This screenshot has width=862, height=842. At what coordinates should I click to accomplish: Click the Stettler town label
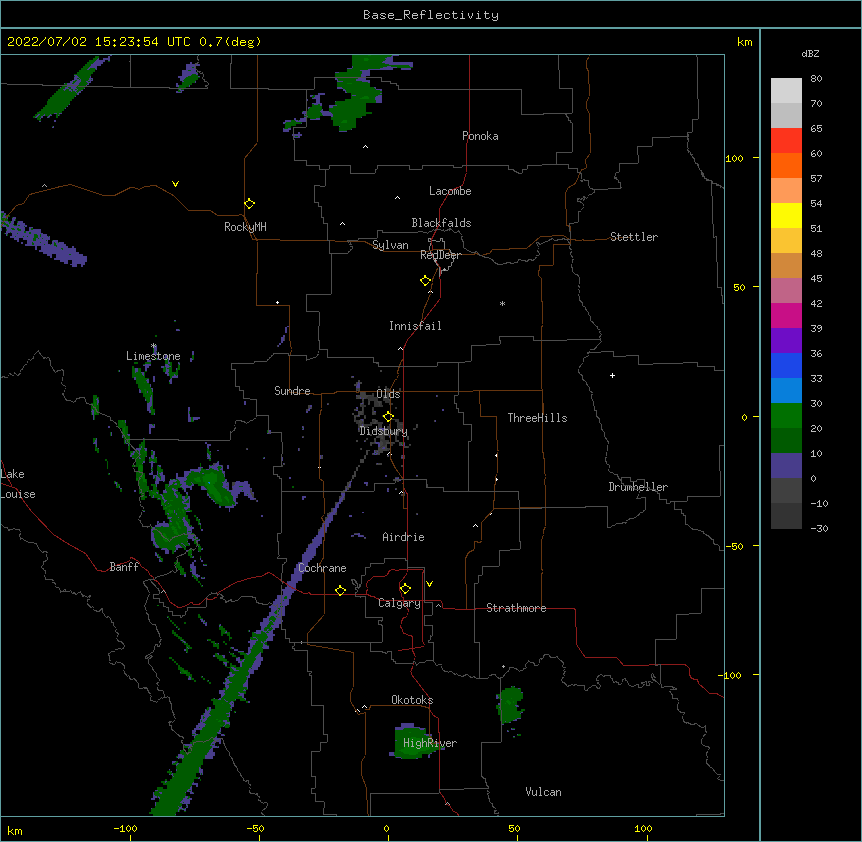tap(634, 237)
